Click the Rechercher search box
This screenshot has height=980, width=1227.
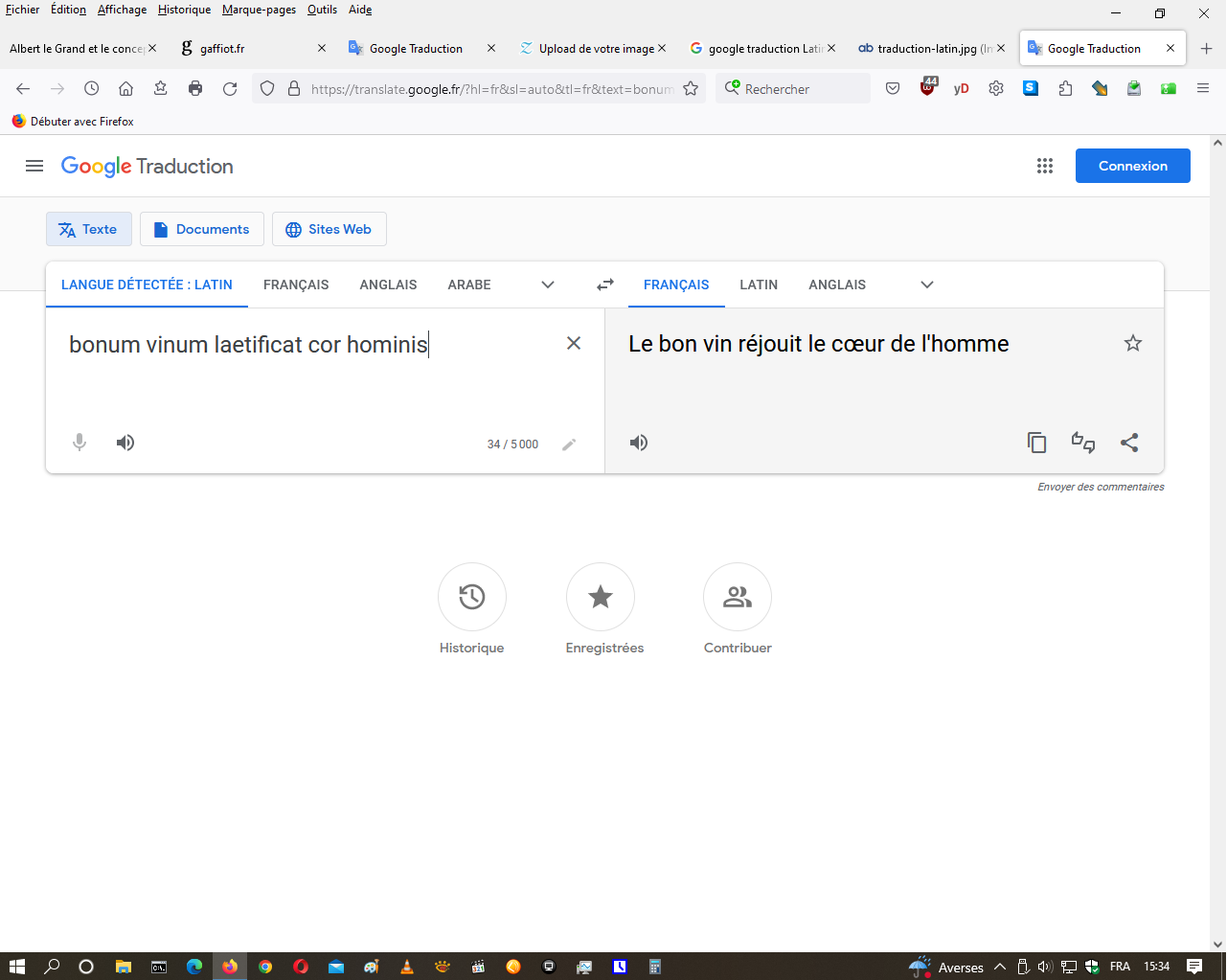pyautogui.click(x=793, y=89)
